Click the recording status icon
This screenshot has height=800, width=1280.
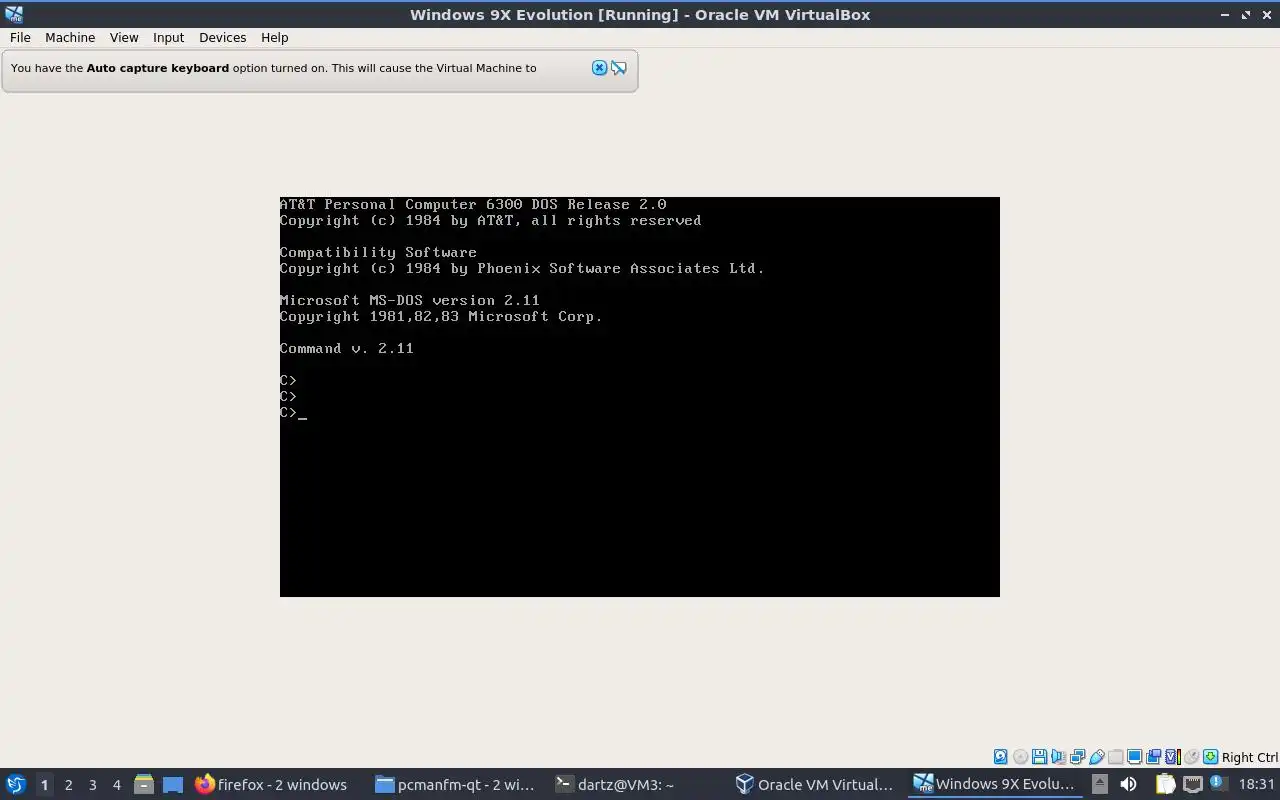pyautogui.click(x=1154, y=757)
